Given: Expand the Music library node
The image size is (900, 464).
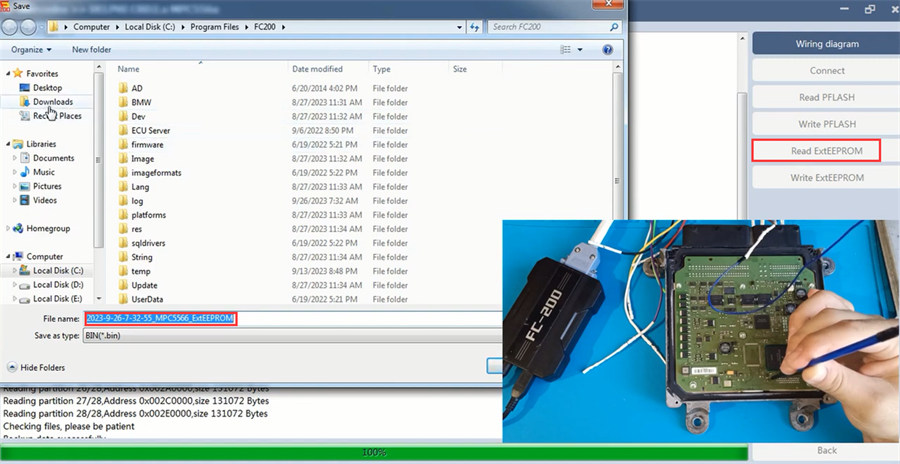Looking at the screenshot, I should 15,172.
